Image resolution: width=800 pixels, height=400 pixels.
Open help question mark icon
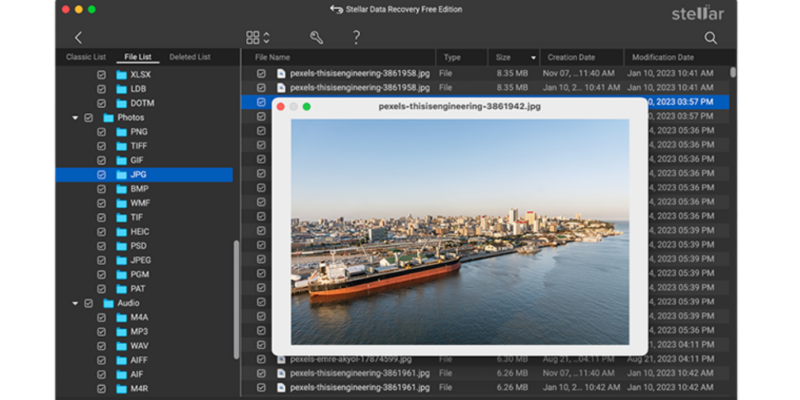pyautogui.click(x=356, y=37)
